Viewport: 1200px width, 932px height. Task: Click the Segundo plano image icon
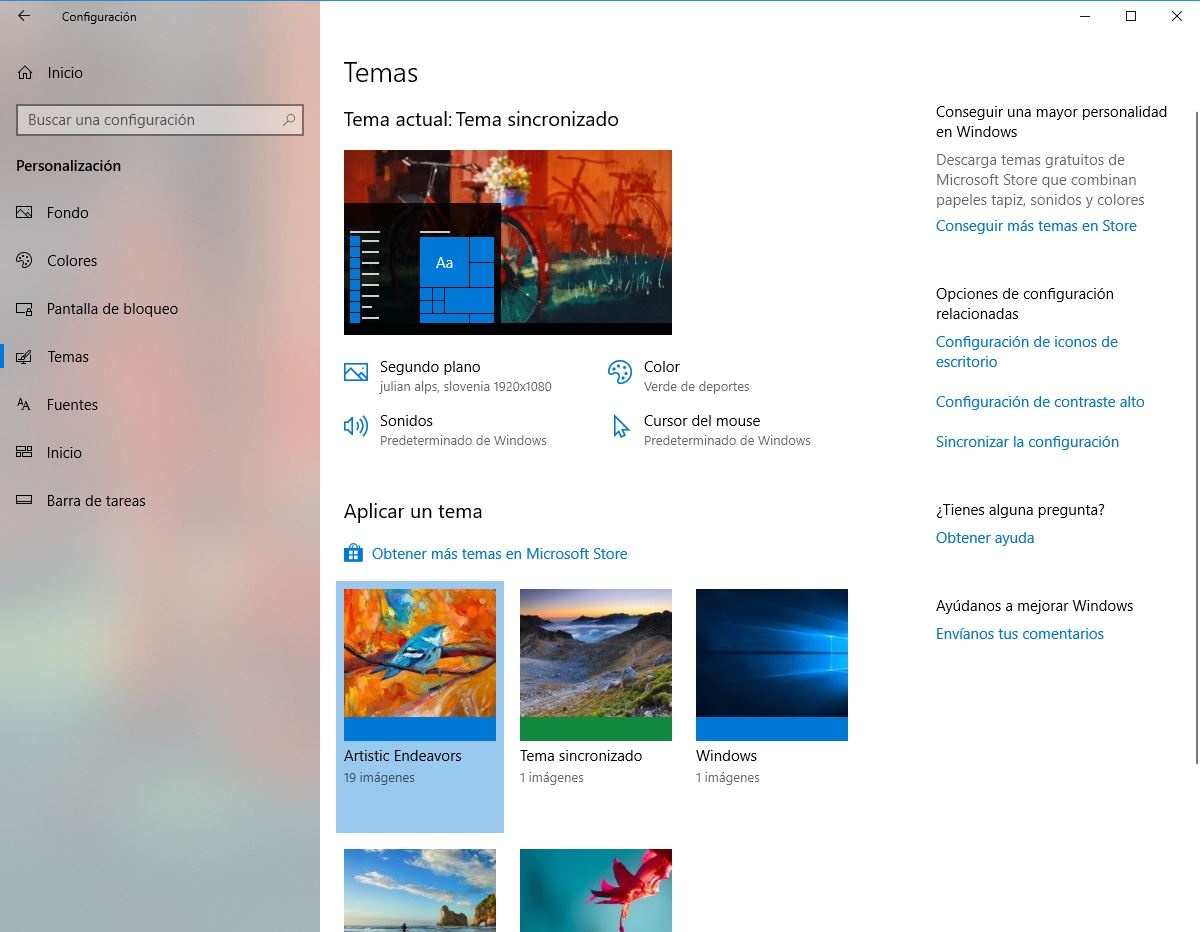356,372
